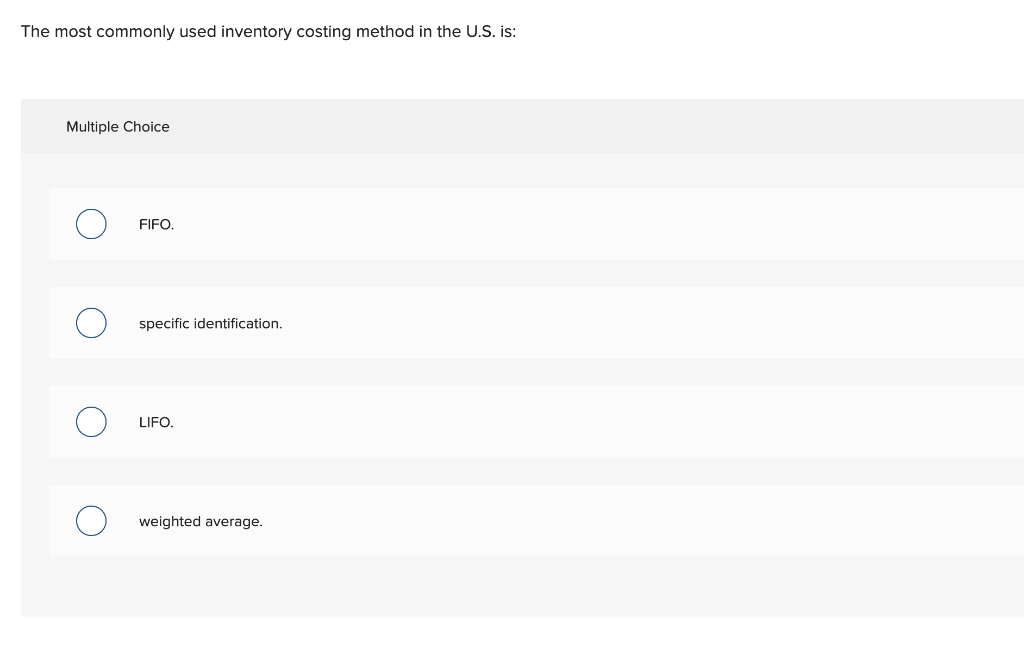The height and width of the screenshot is (660, 1024).
Task: Click the specific identification answer text
Action: click(210, 323)
